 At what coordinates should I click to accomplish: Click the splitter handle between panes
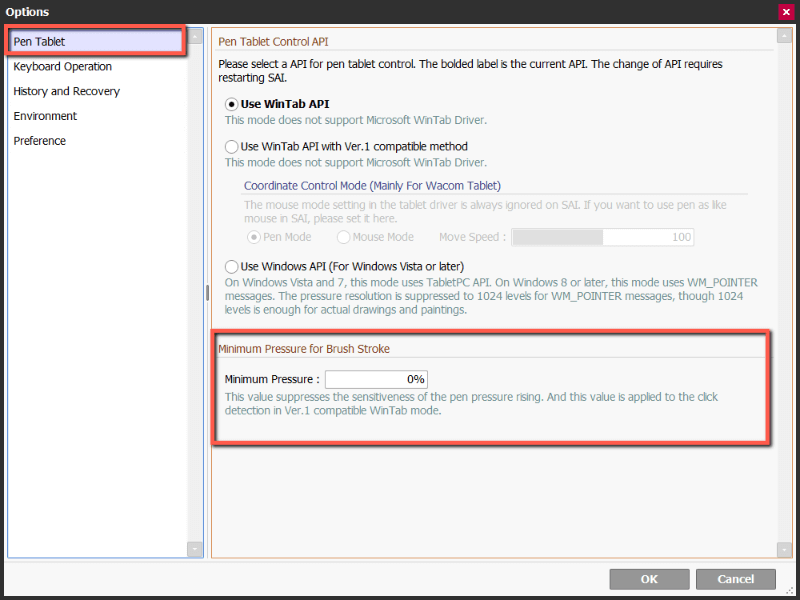[207, 292]
